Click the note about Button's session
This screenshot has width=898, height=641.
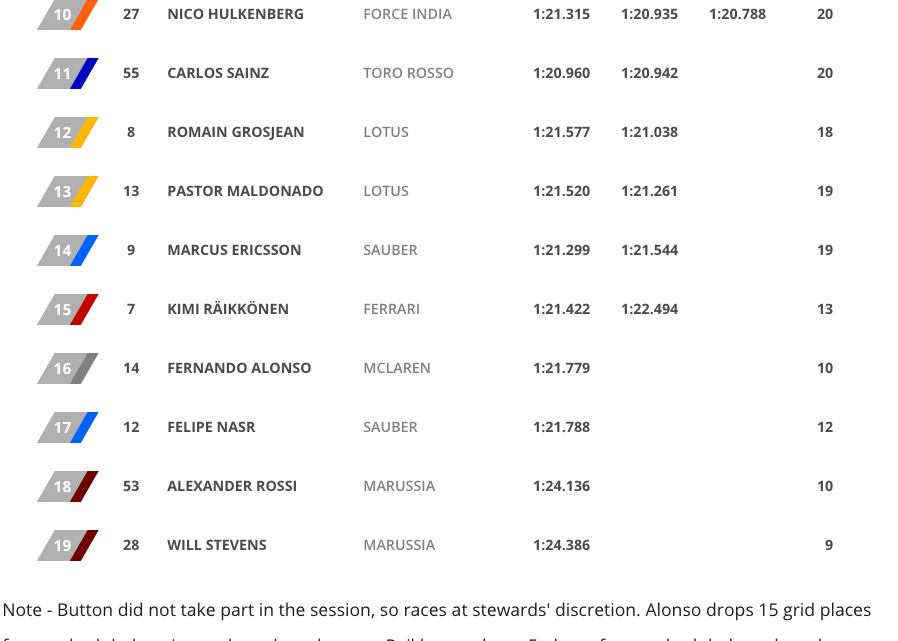click(436, 610)
